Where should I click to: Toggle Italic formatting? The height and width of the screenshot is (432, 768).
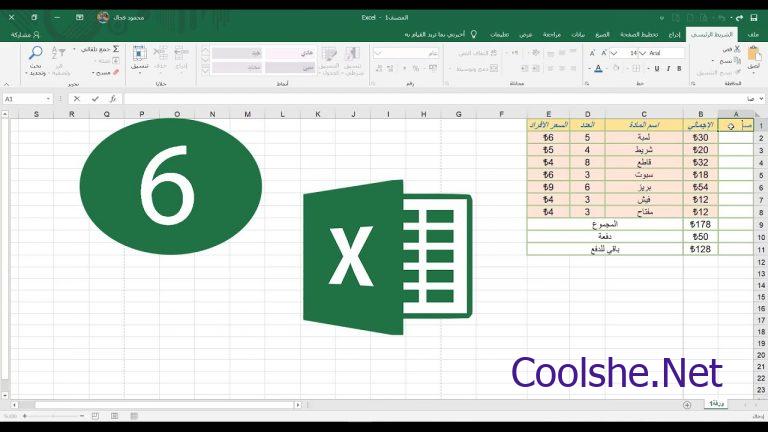(668, 69)
